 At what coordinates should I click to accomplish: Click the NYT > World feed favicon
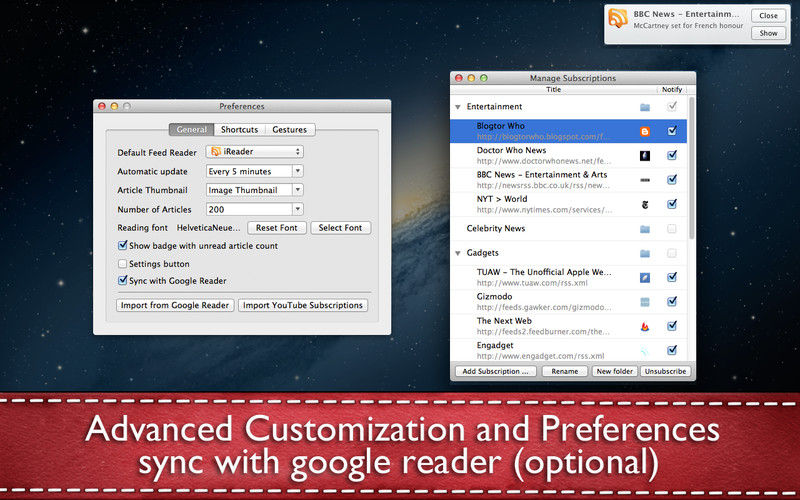click(x=645, y=205)
